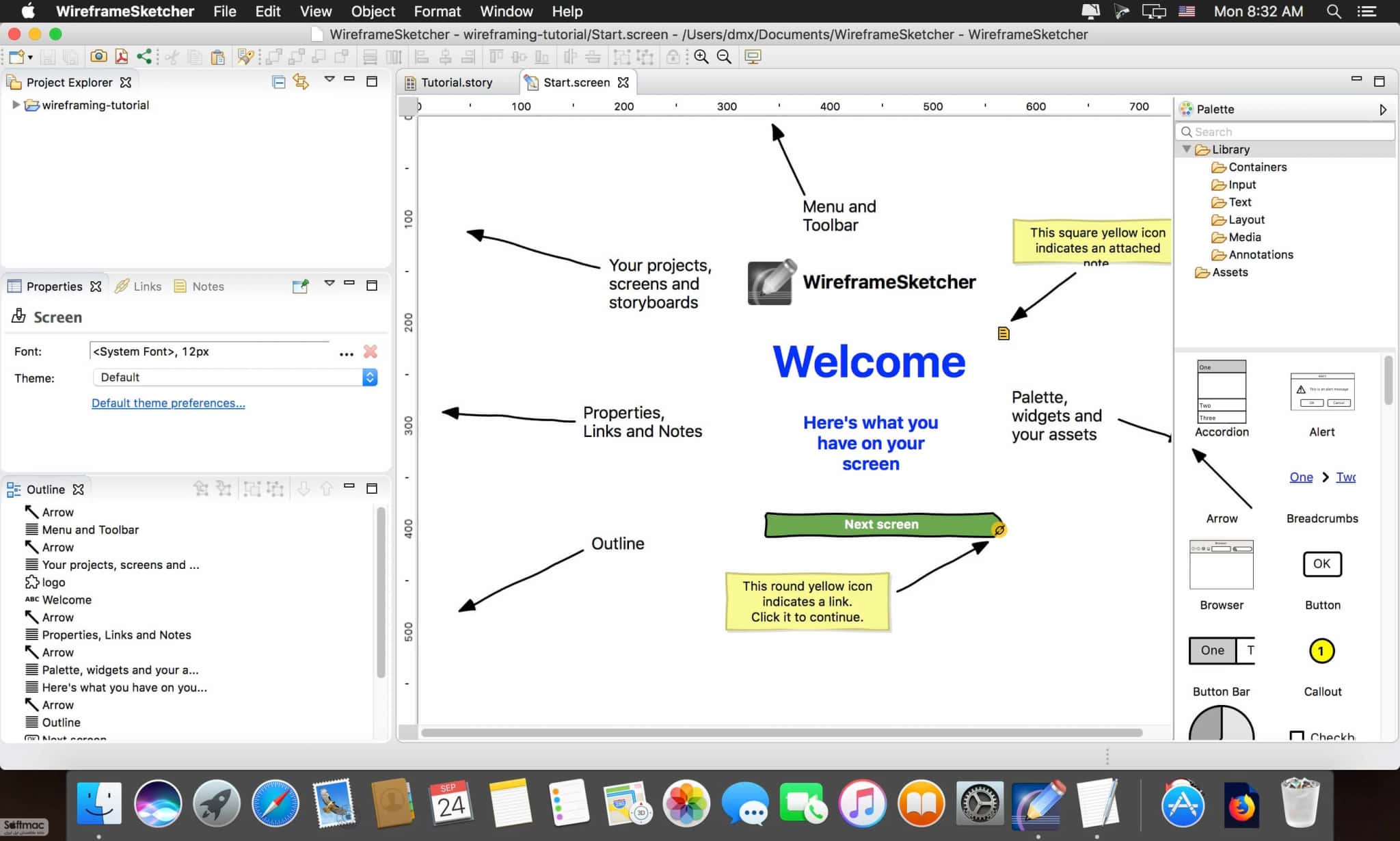This screenshot has width=1400, height=841.
Task: Open the Containers folder in palette
Action: (1249, 167)
